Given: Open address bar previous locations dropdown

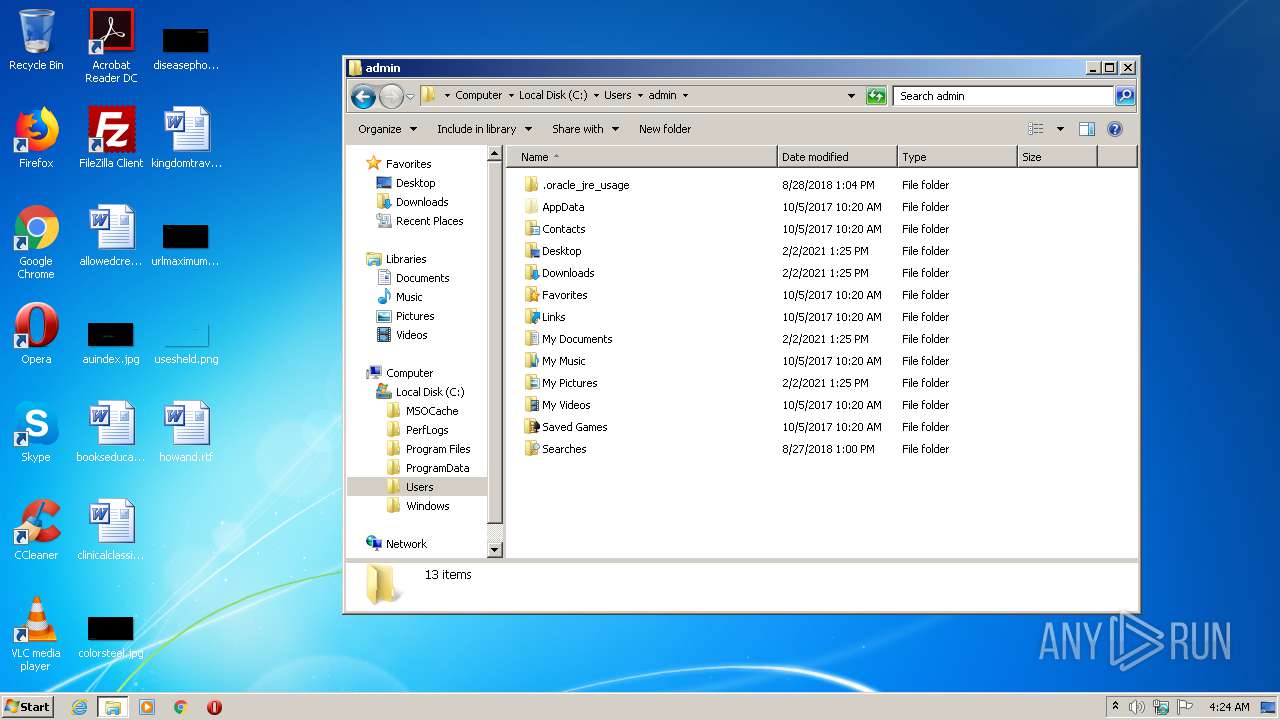Looking at the screenshot, I should click(x=851, y=96).
